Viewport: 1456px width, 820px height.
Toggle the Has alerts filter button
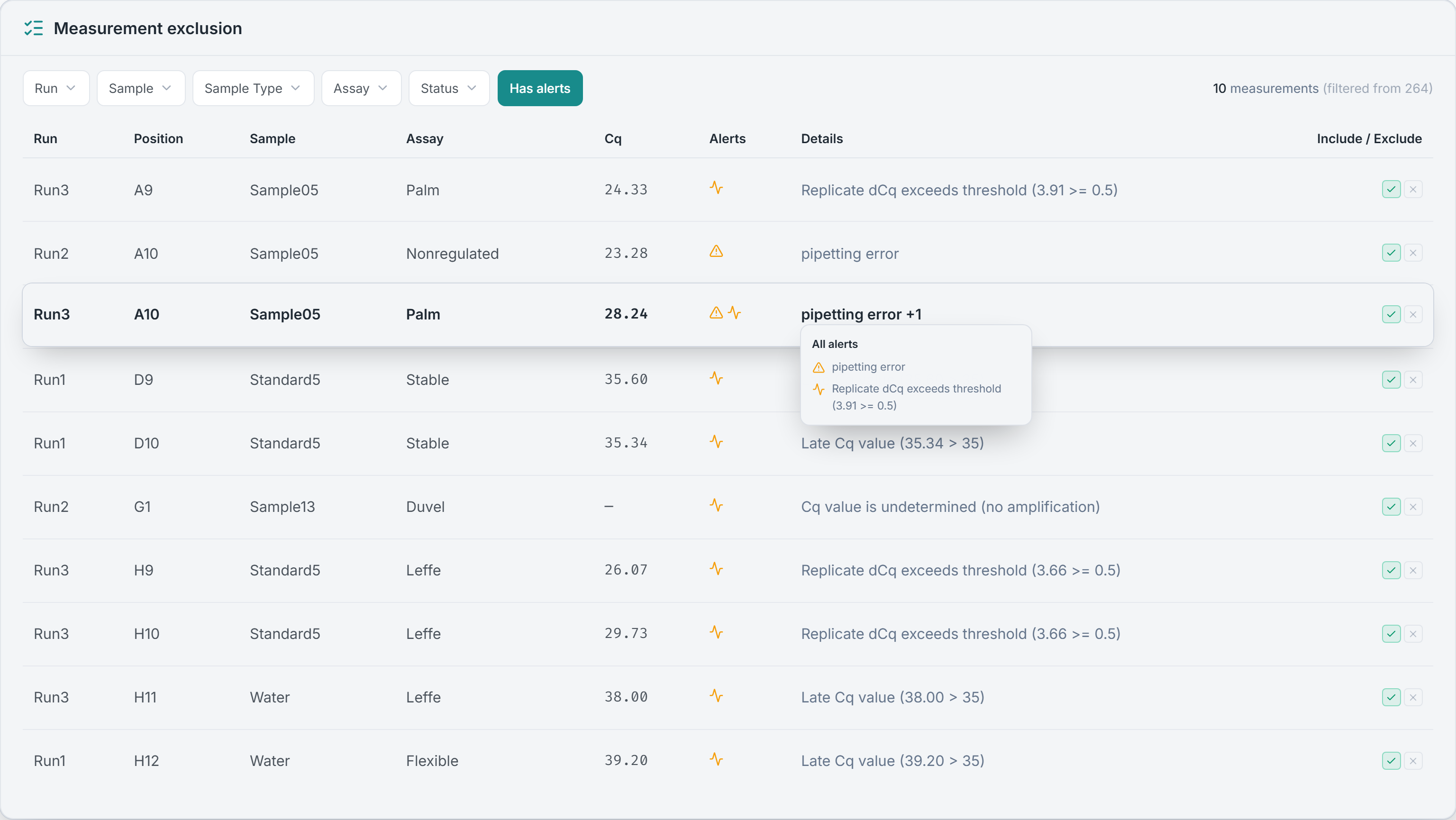[x=540, y=88]
